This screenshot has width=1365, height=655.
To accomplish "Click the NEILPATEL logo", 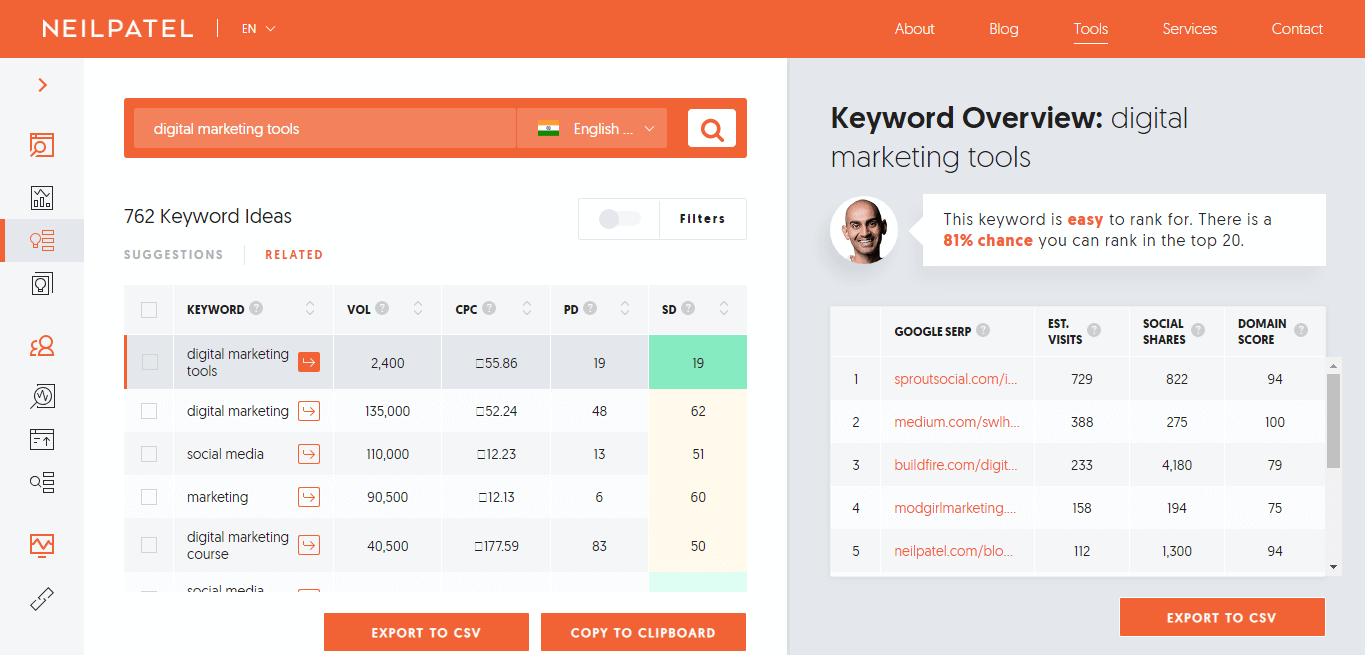I will point(118,29).
